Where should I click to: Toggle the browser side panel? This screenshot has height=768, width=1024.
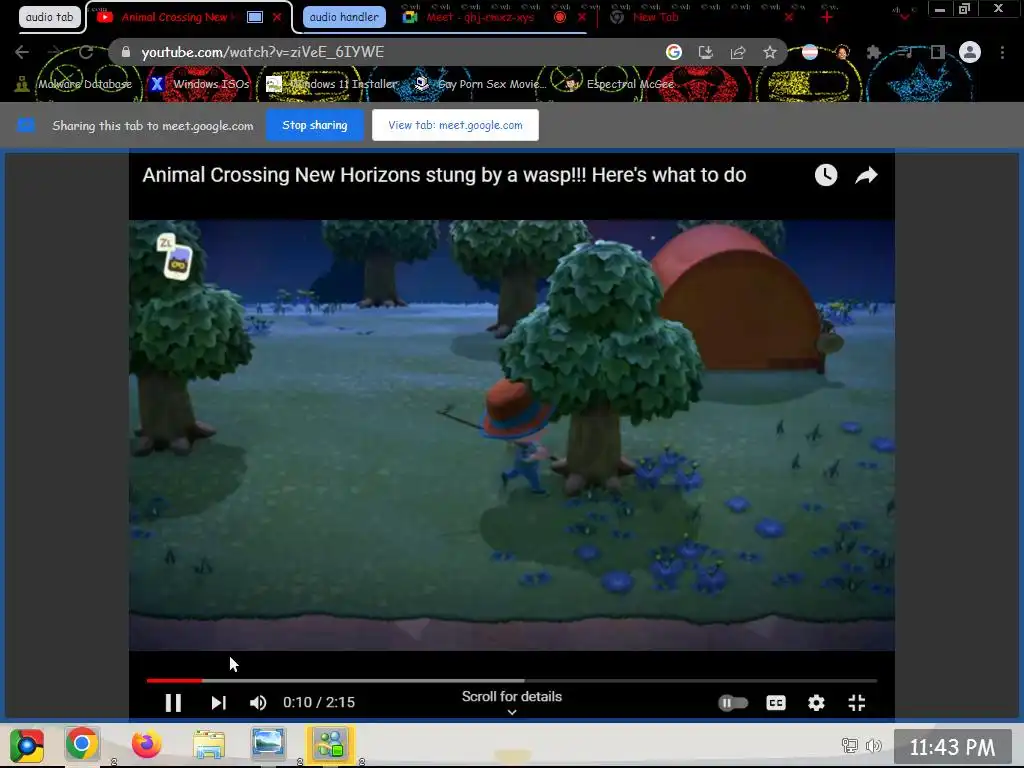[938, 52]
